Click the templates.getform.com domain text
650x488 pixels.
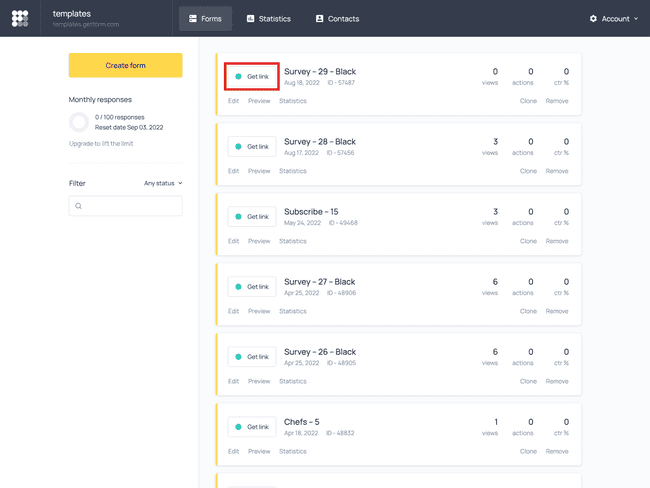[x=86, y=24]
